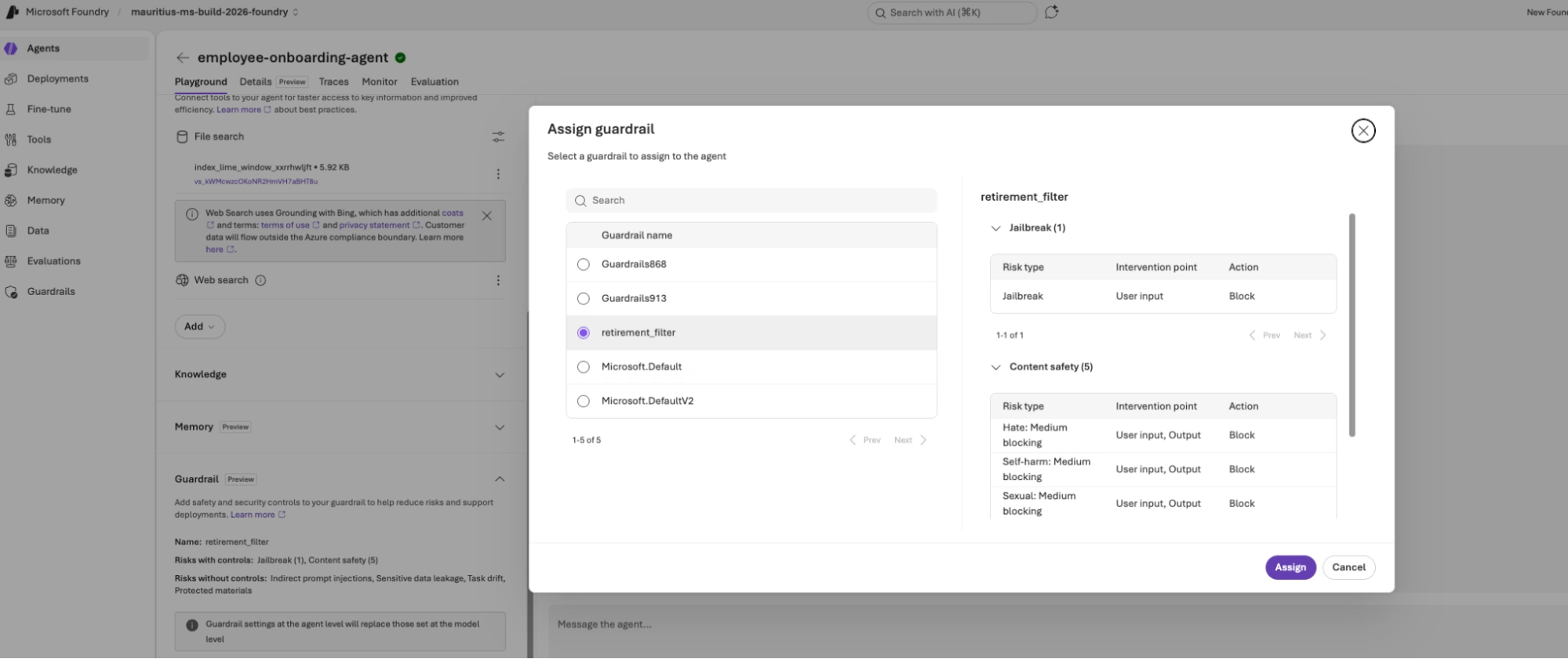Open Guardrails via its shield icon
Screen dimensions: 1568x659
coord(11,292)
